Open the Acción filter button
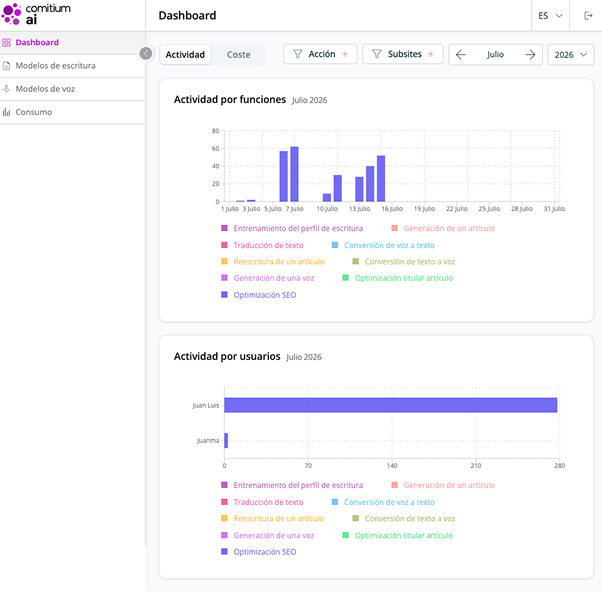Screen dimensions: 602x592 [320, 54]
